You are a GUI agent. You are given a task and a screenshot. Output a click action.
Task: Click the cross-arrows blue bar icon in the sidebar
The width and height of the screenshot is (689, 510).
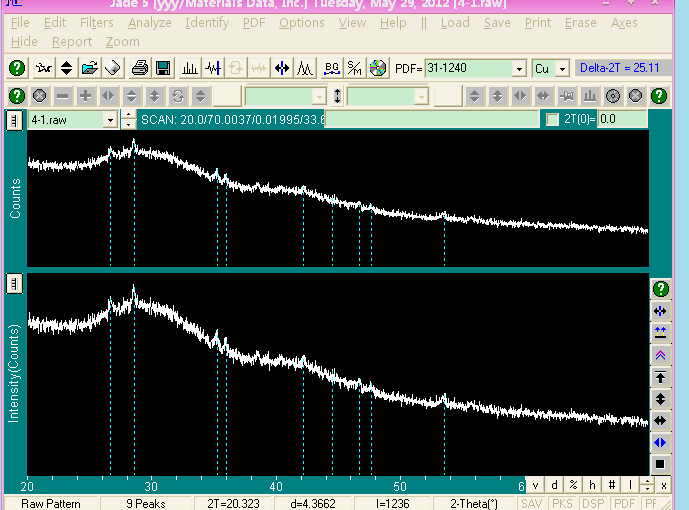tap(660, 311)
